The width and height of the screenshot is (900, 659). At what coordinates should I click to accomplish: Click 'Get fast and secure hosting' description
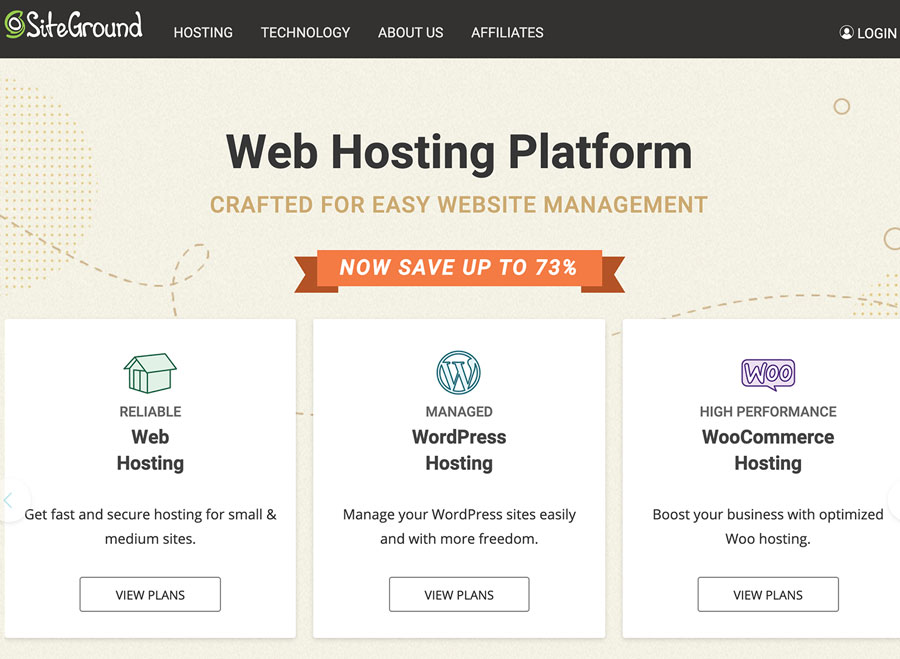coord(150,526)
